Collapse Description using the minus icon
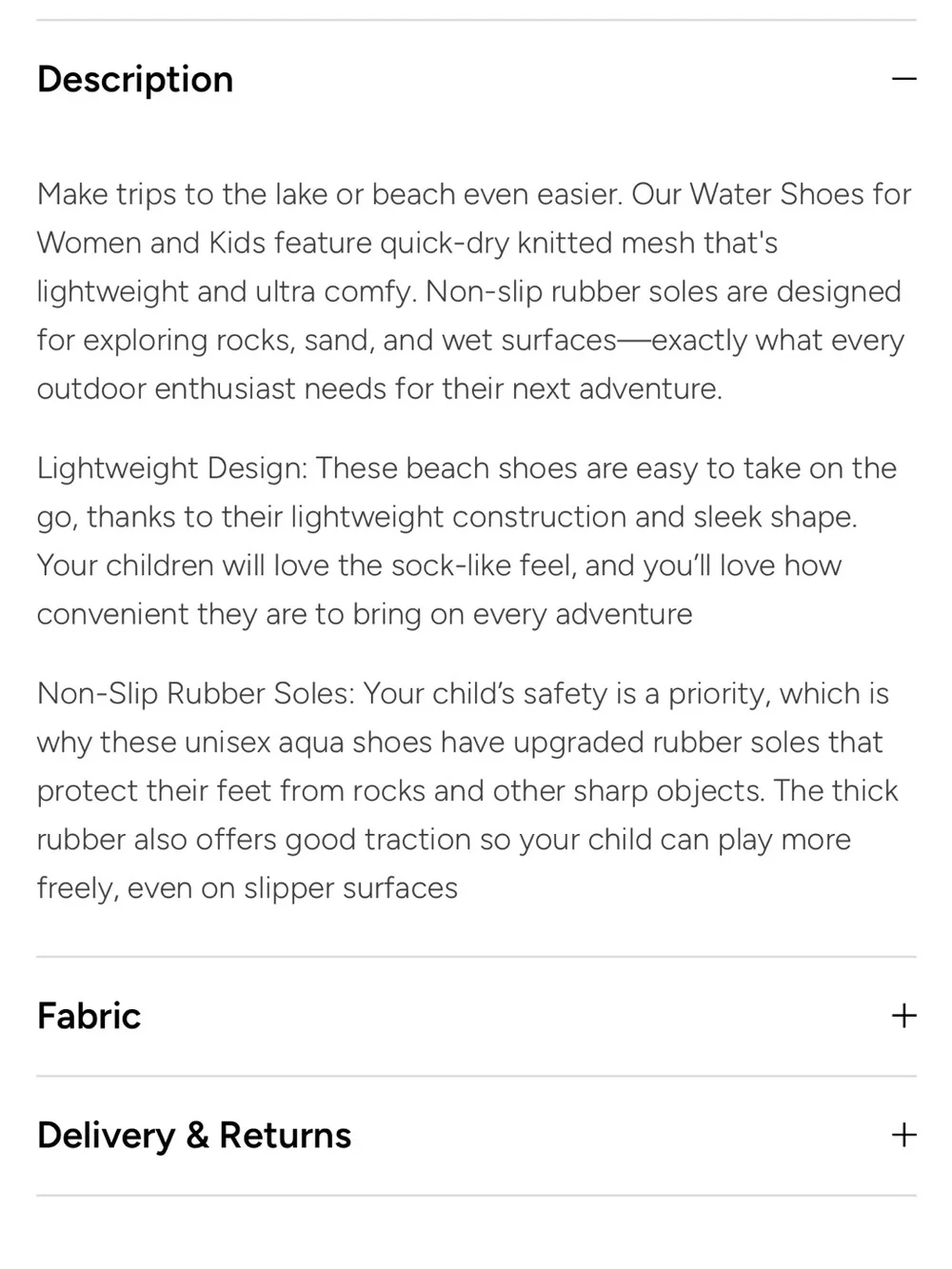Image resolution: width=952 pixels, height=1269 pixels. (903, 79)
